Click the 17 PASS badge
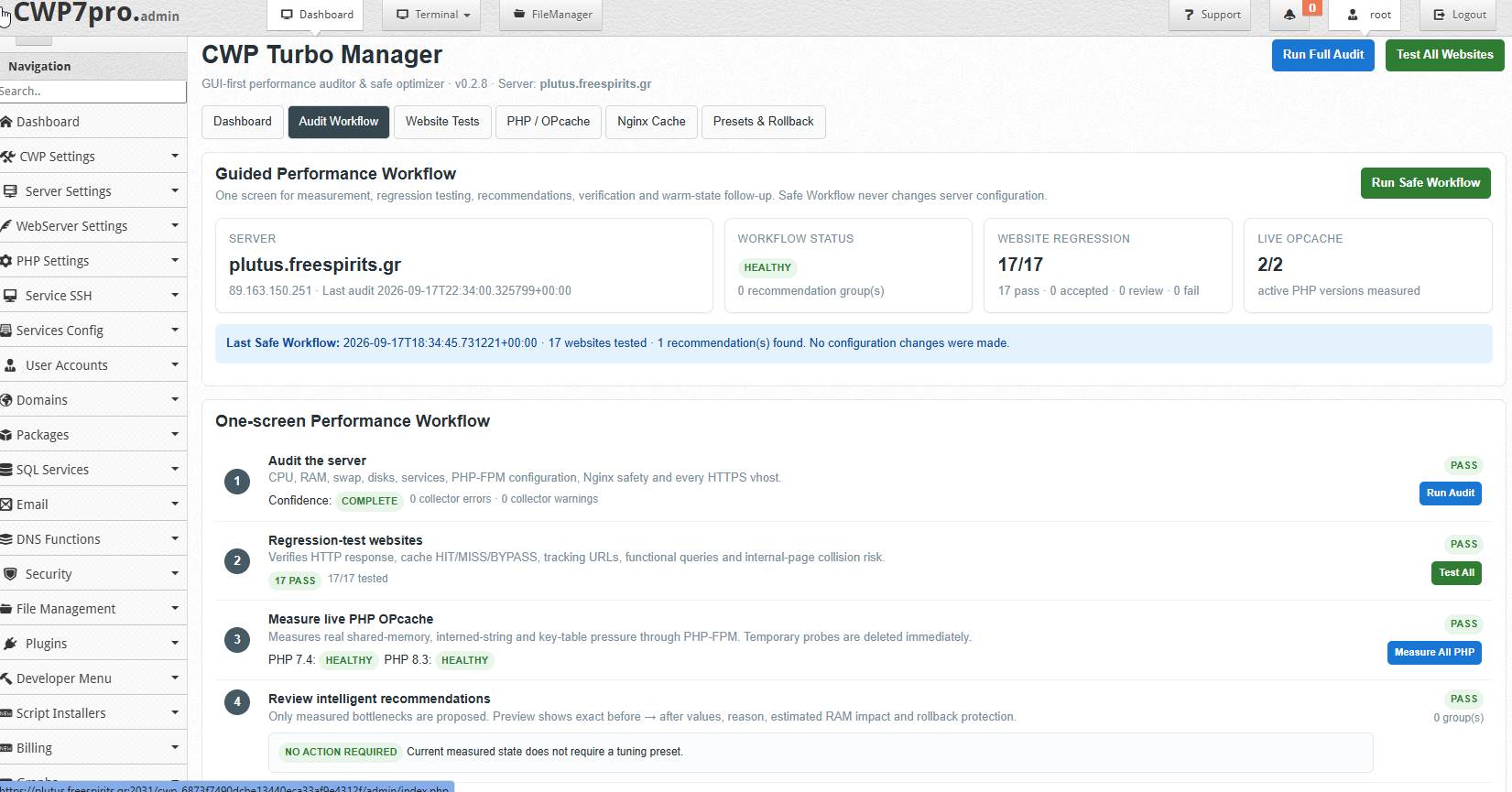1512x792 pixels. tap(295, 580)
